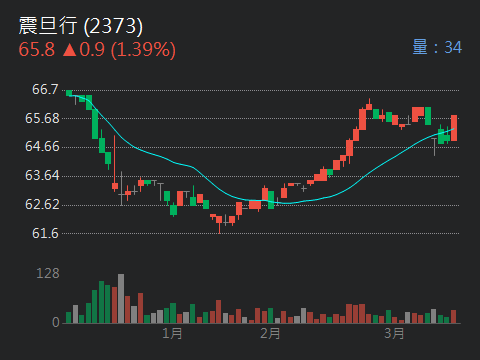This screenshot has width=480, height=360.
Task: Click the 61.6 price axis label
Action: (45, 233)
